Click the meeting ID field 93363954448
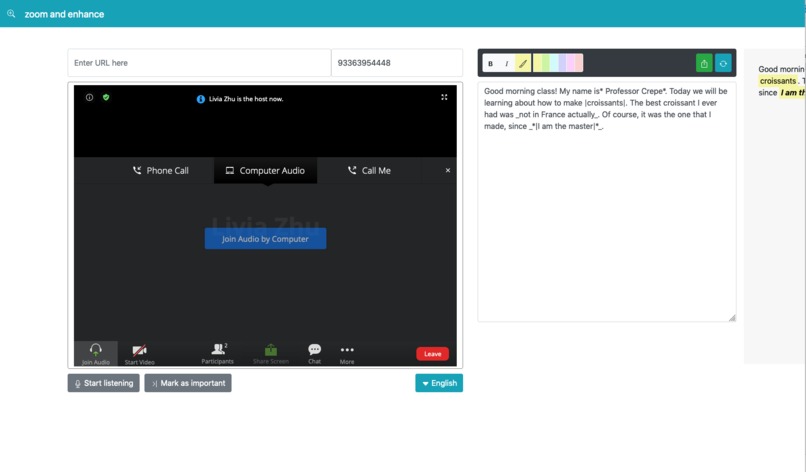This screenshot has width=806, height=472. click(397, 63)
